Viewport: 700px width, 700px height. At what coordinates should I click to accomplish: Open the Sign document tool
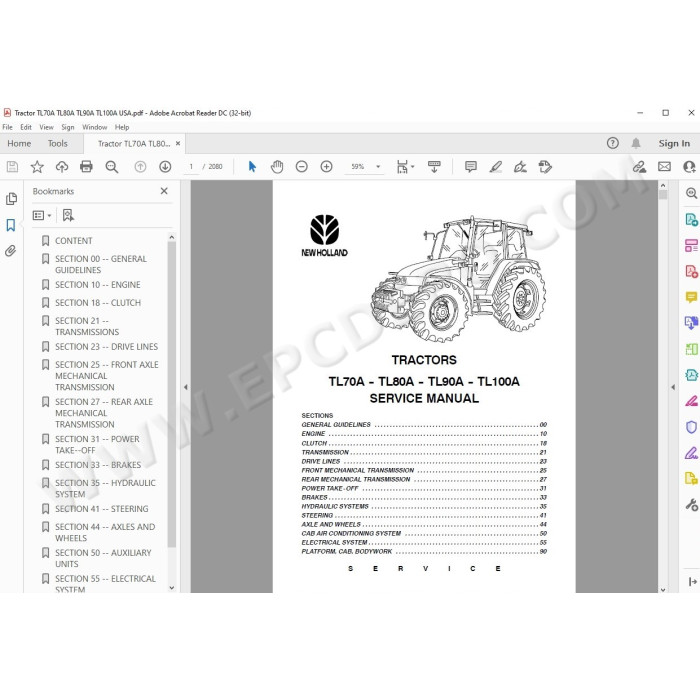pyautogui.click(x=520, y=167)
